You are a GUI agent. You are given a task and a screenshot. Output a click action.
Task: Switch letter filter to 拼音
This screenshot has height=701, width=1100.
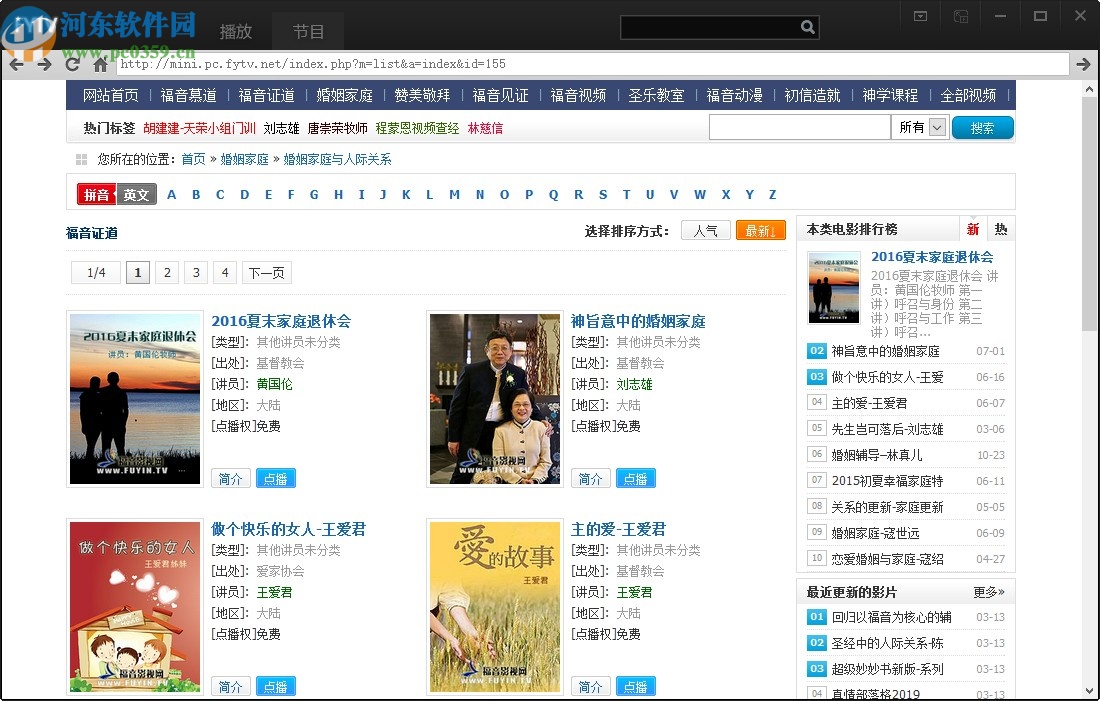[96, 194]
